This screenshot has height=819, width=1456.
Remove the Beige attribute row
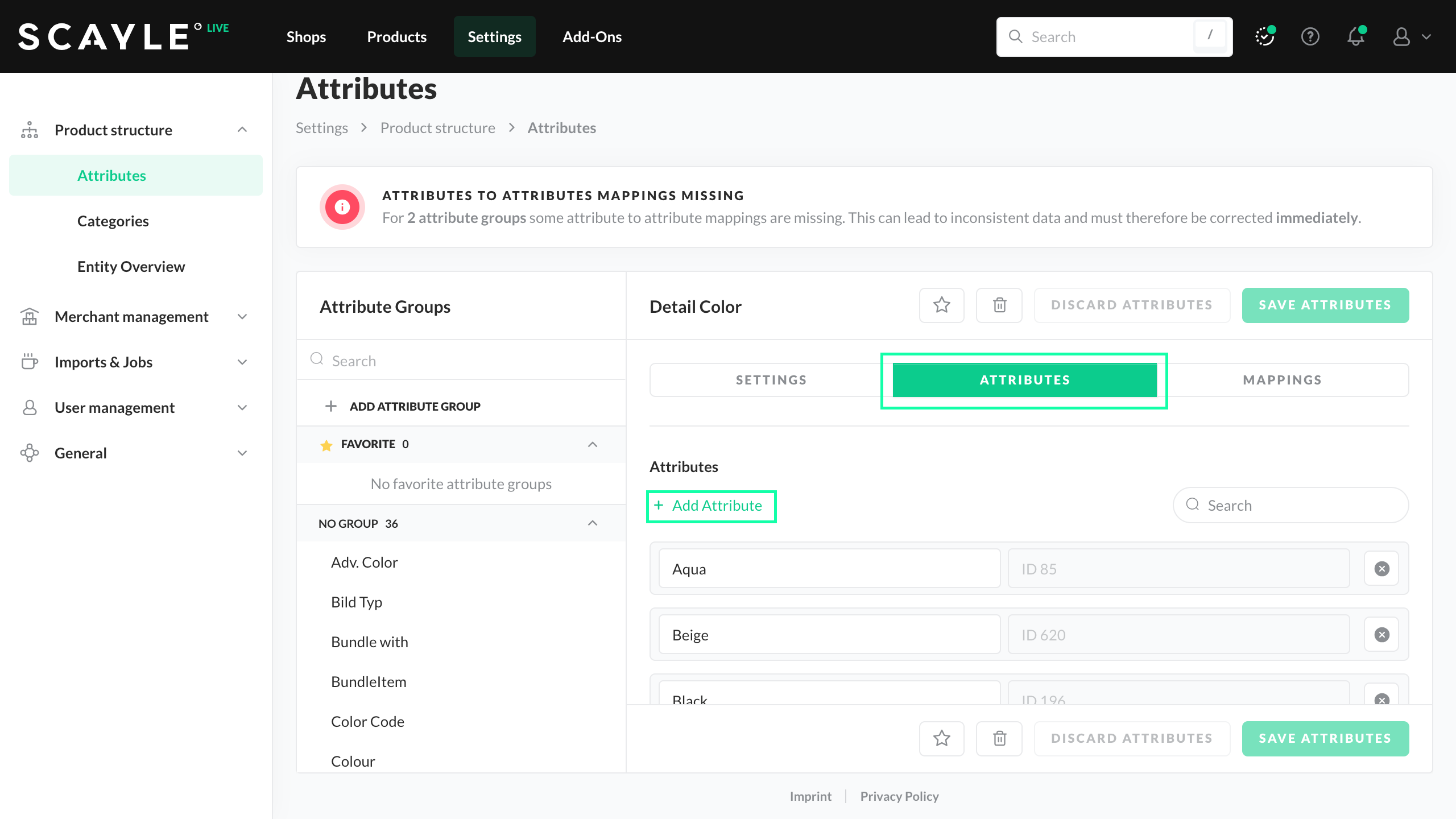pos(1381,635)
